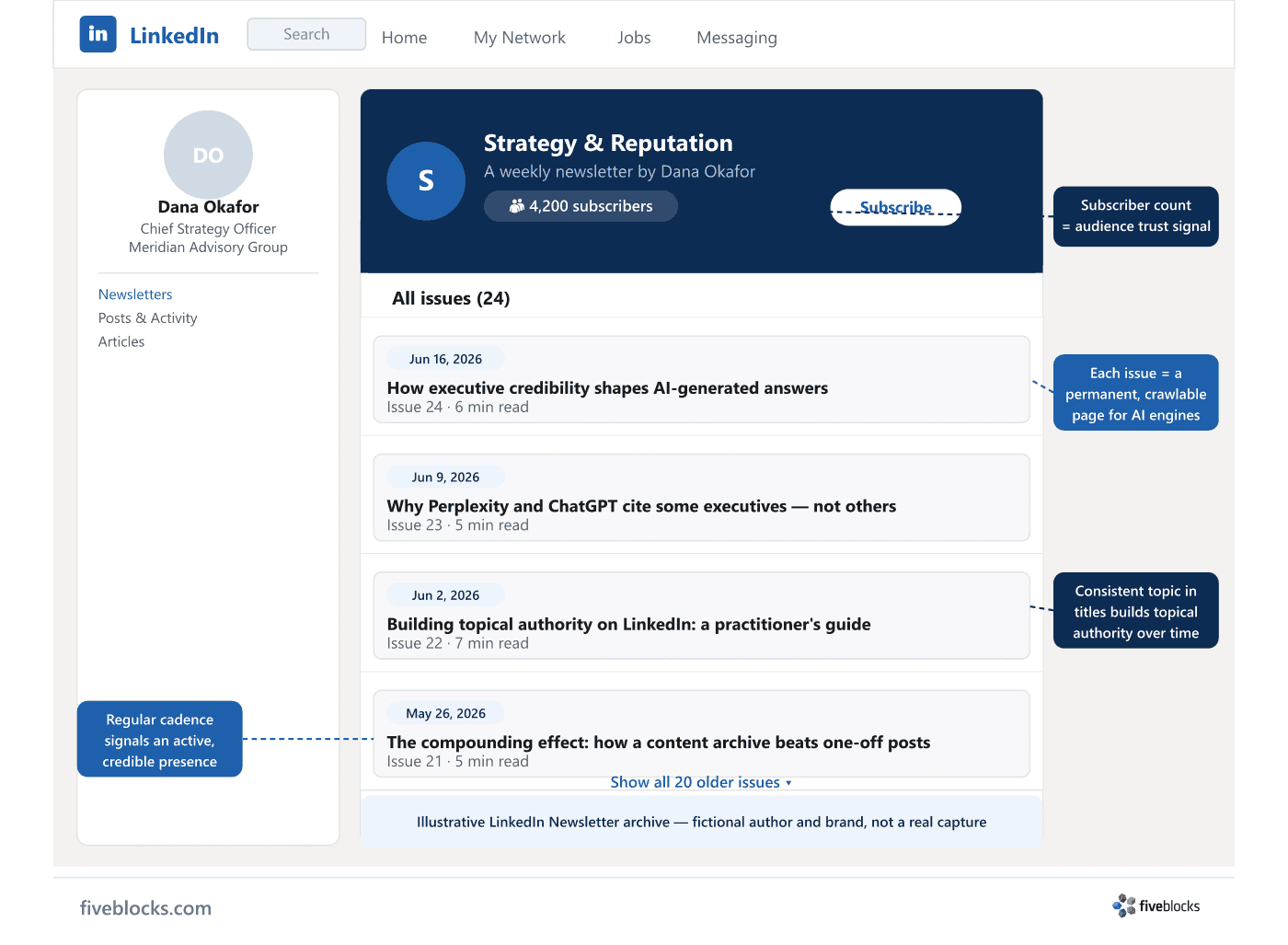The image size is (1288, 945).
Task: Click "A weekly newsletter by Dana Okafor"
Action: tap(619, 172)
